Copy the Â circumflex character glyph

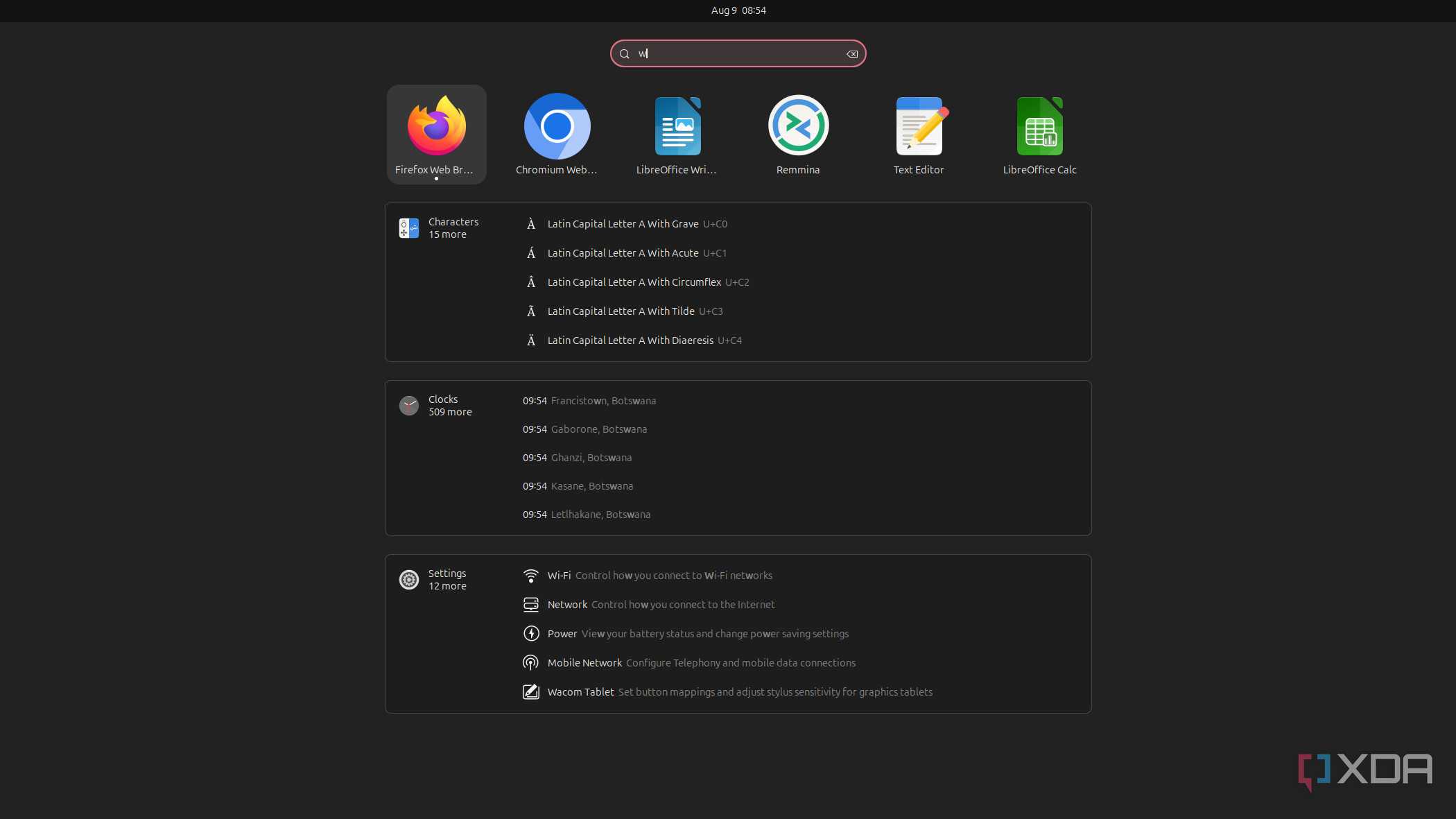pyautogui.click(x=531, y=282)
